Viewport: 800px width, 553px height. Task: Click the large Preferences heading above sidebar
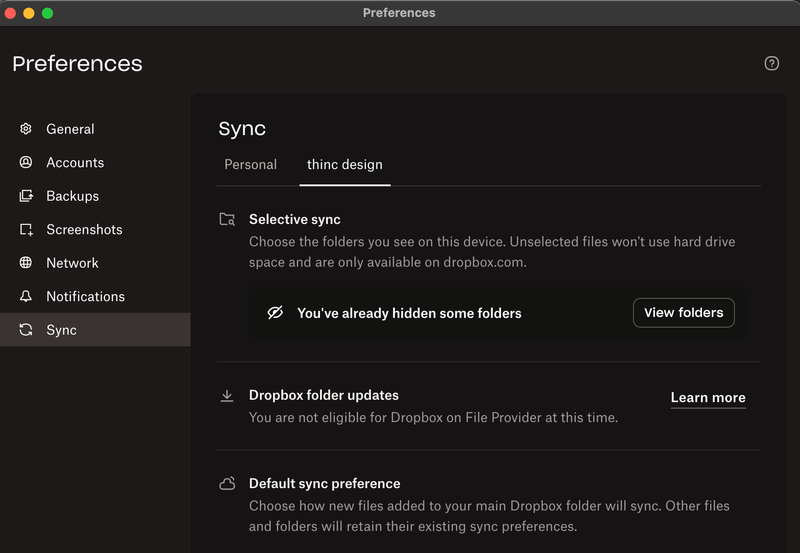77,64
